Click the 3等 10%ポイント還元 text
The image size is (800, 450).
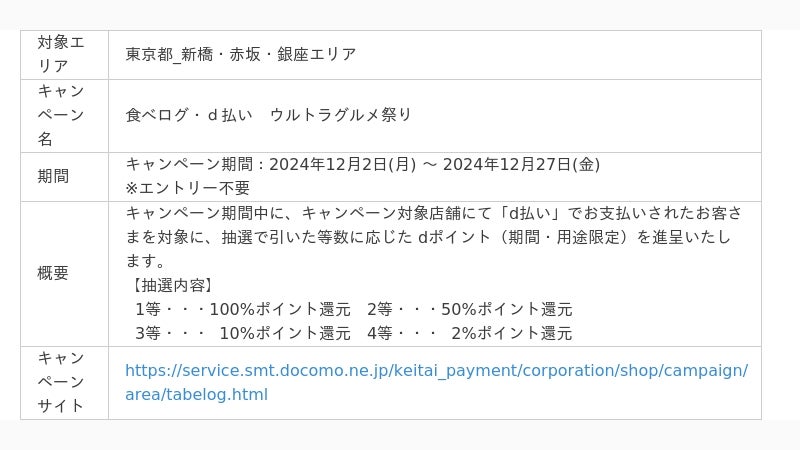point(243,333)
